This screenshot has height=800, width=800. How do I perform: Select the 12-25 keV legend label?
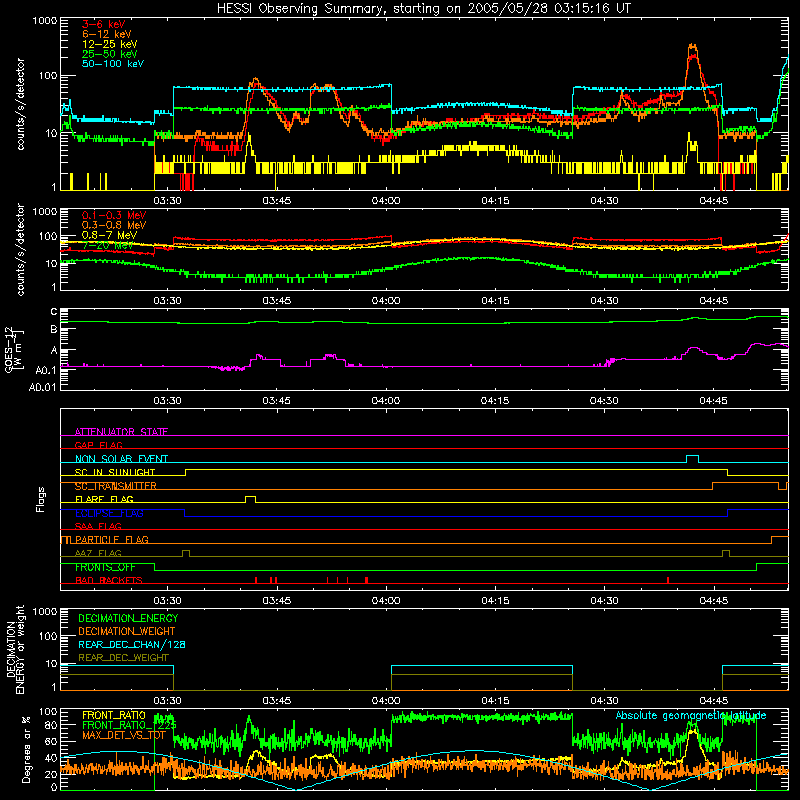[110, 44]
